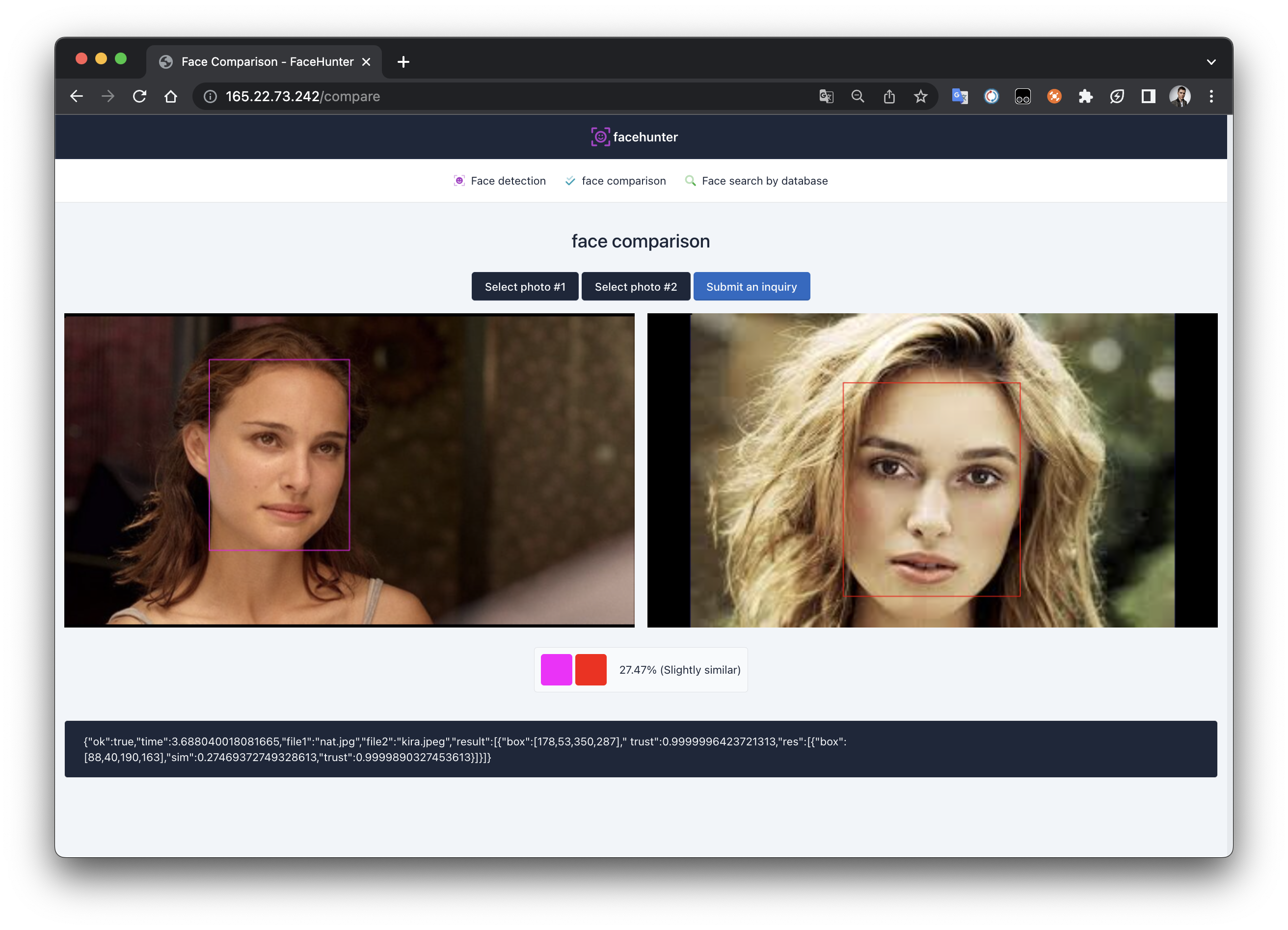Image resolution: width=1288 pixels, height=930 pixels.
Task: Click the first photo with magenta face box
Action: pyautogui.click(x=349, y=470)
